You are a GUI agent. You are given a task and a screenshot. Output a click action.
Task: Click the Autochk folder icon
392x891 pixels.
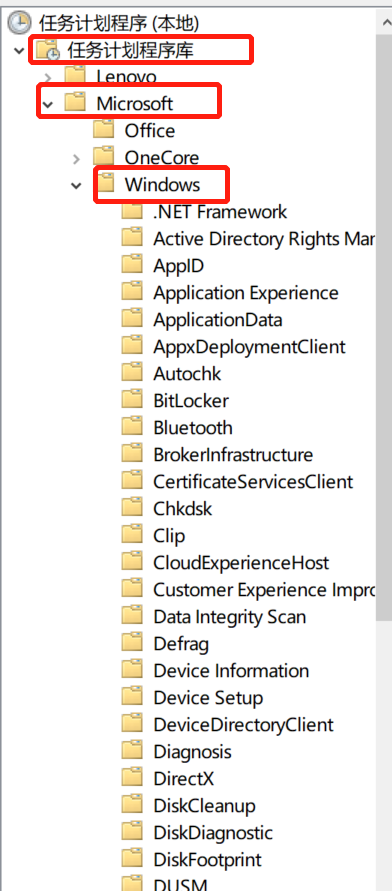132,373
